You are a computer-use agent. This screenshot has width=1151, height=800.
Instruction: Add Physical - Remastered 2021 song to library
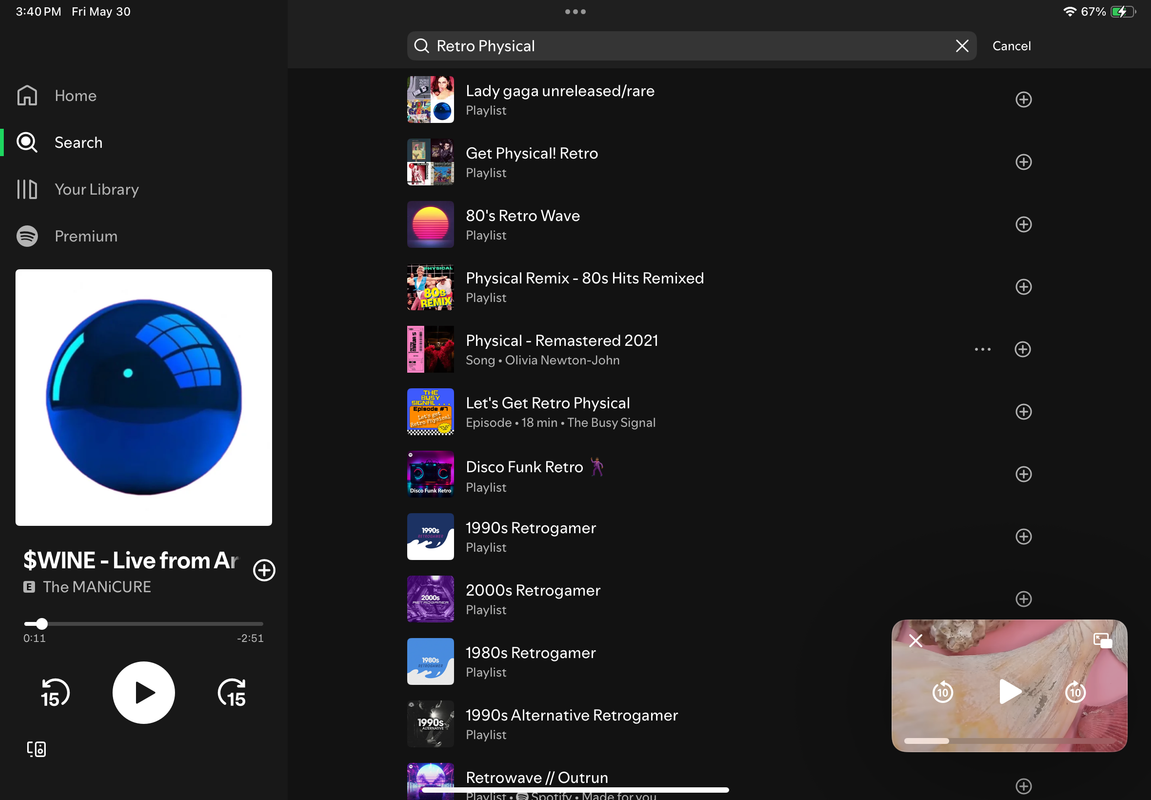tap(1023, 349)
